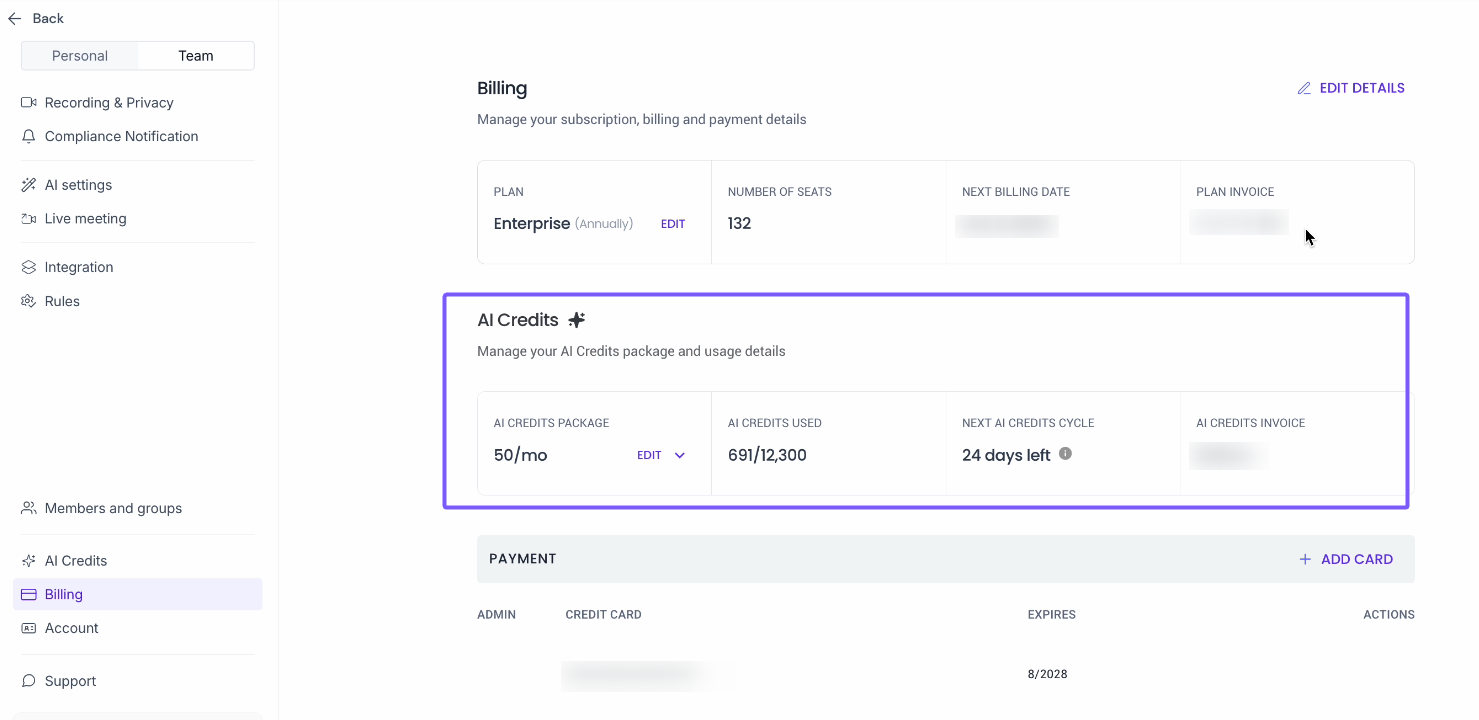Edit the 50/mo AI credits package
This screenshot has width=1479, height=720.
click(649, 456)
